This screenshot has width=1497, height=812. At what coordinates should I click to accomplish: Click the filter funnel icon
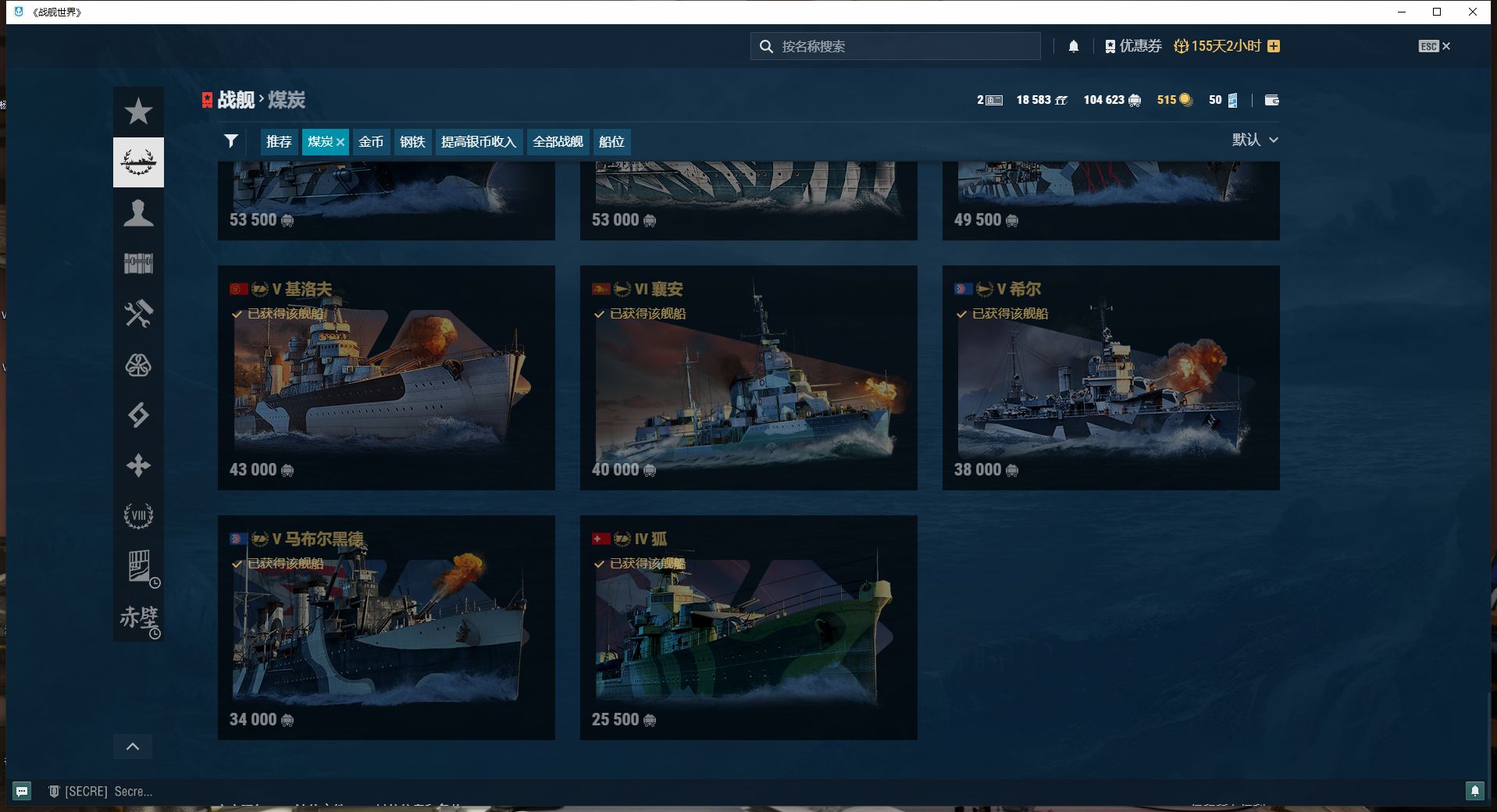coord(231,141)
